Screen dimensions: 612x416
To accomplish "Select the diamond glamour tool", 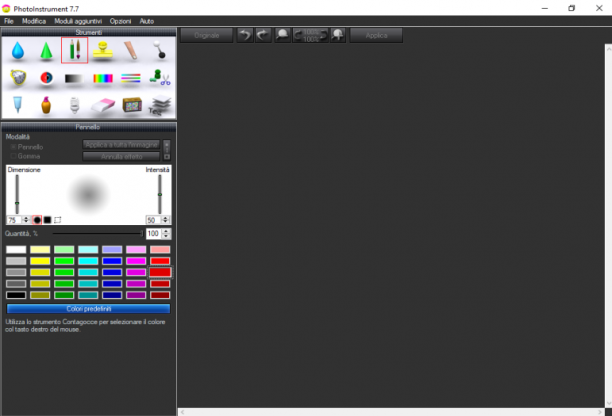I will tap(18, 78).
